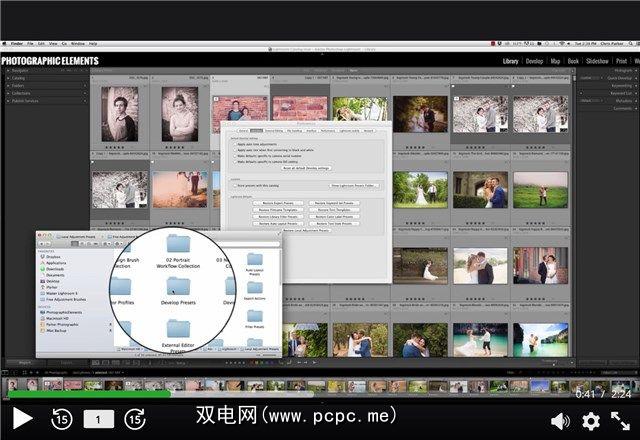Open the External Editor Presets folder
This screenshot has width=640, height=440.
(x=178, y=336)
